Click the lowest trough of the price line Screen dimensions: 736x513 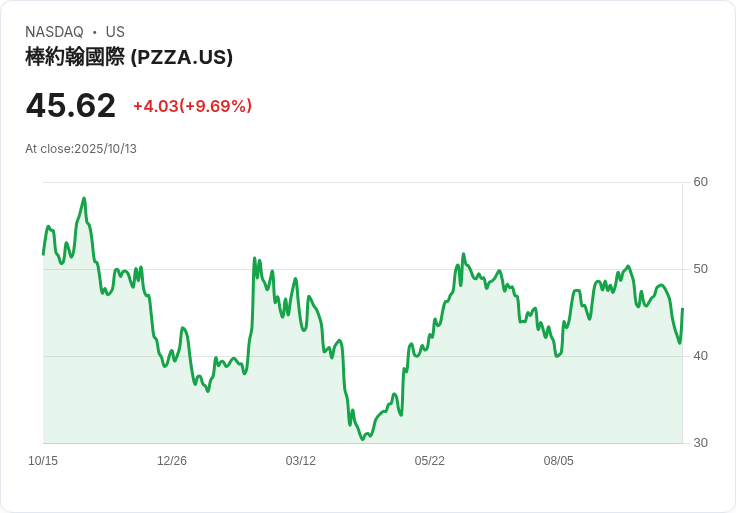pos(363,439)
